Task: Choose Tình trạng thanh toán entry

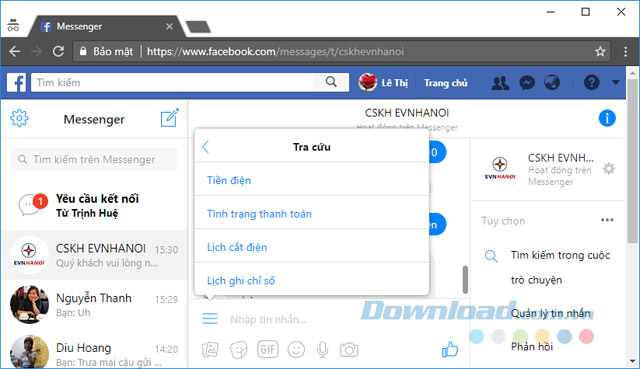Action: (x=312, y=213)
